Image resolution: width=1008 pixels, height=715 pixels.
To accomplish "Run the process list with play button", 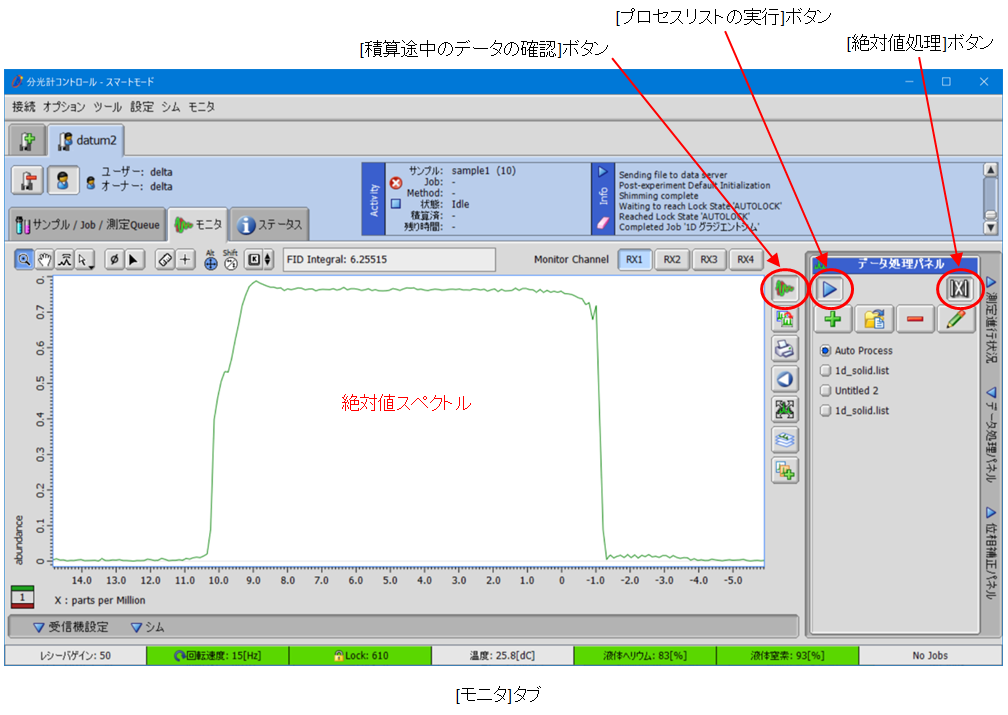I will pos(830,289).
